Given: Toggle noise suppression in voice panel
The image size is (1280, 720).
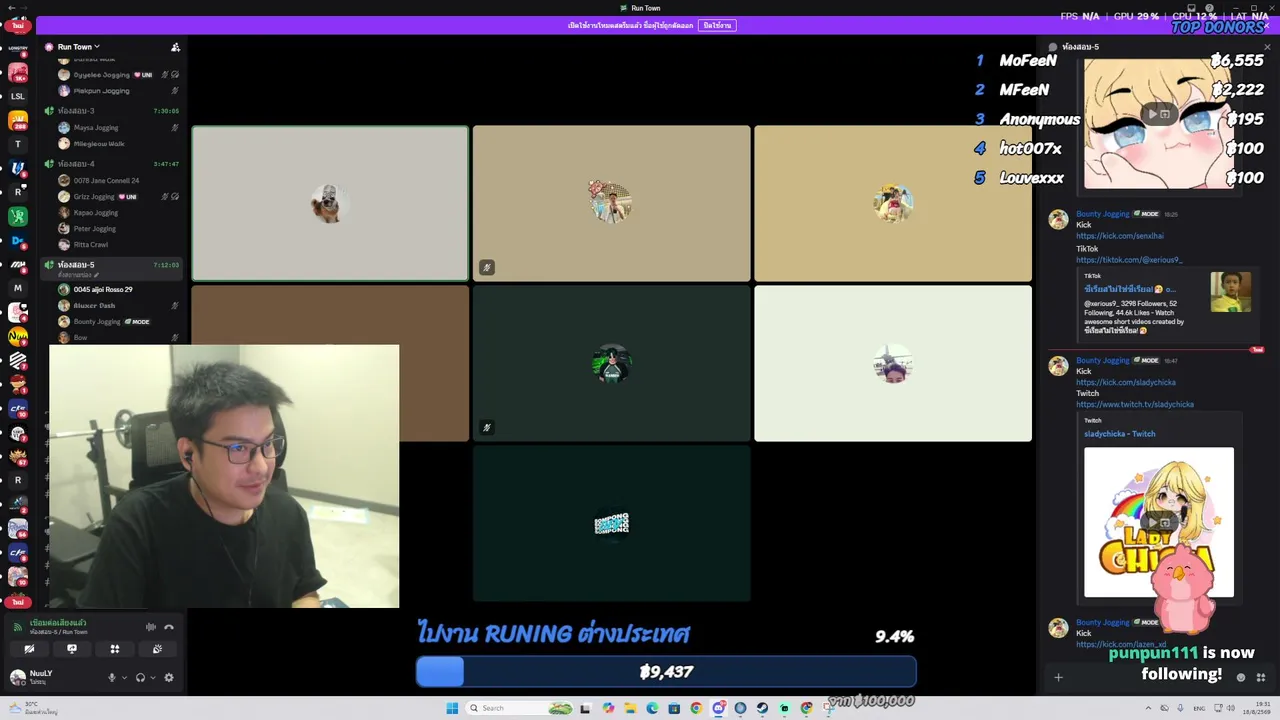Looking at the screenshot, I should [151, 627].
